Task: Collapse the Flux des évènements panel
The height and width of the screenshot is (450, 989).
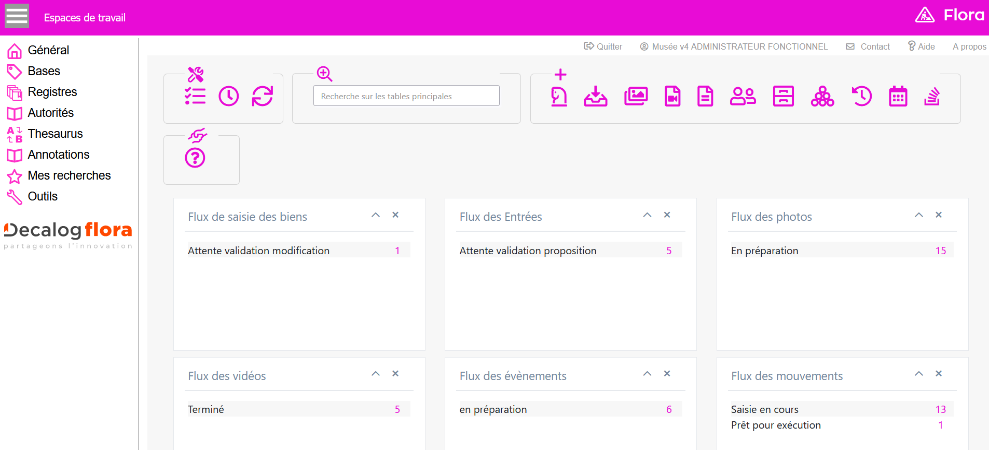Action: [647, 374]
